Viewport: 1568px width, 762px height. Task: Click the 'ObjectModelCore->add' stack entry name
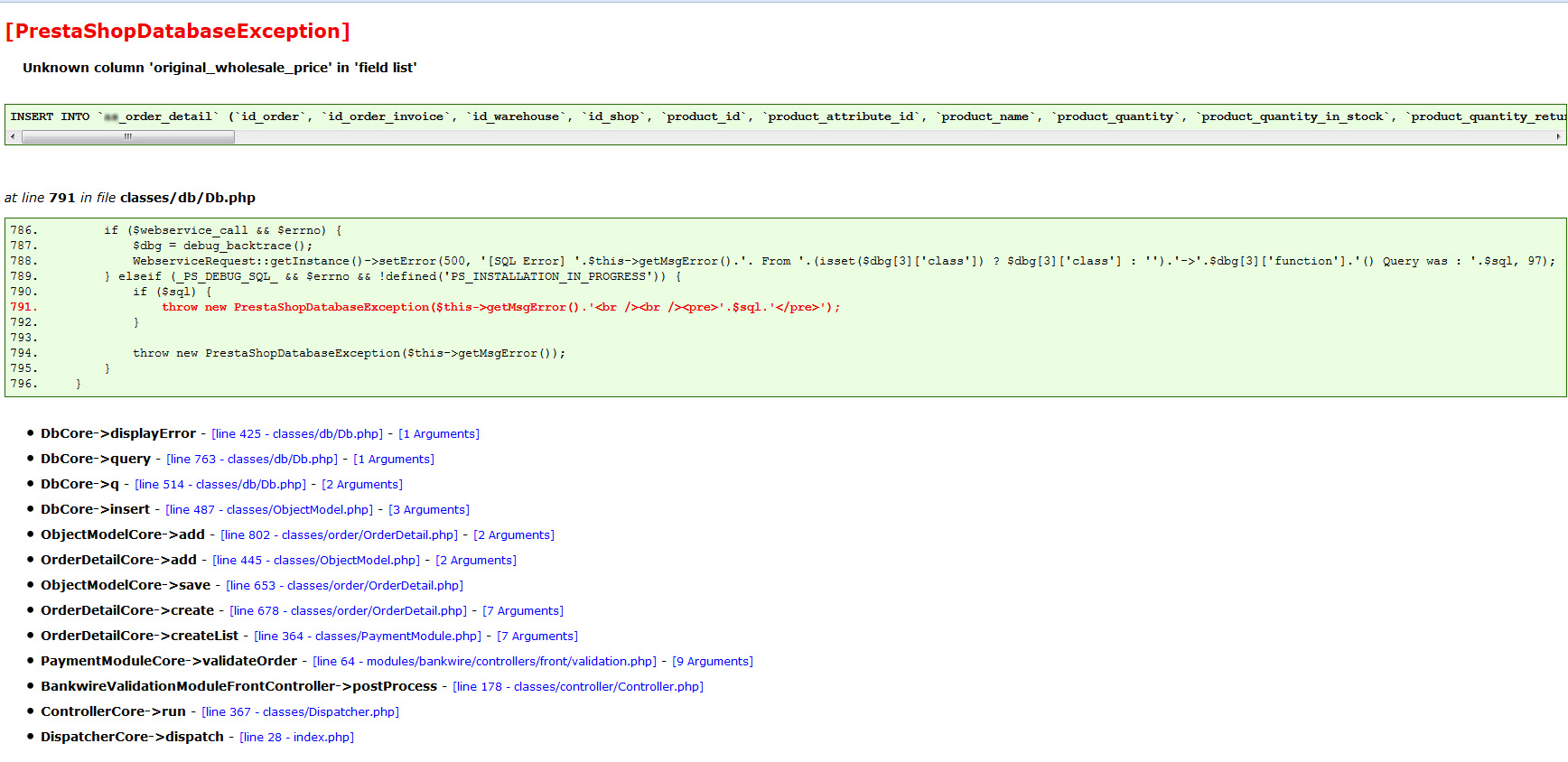[x=123, y=534]
